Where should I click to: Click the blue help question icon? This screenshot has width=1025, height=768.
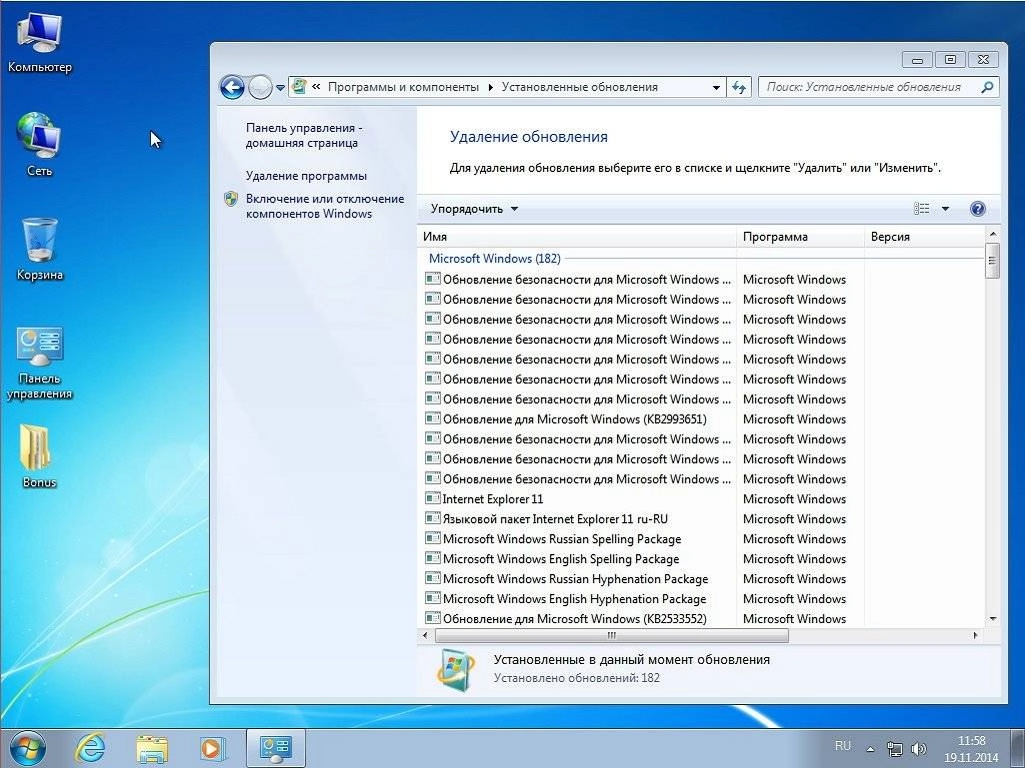pos(978,209)
